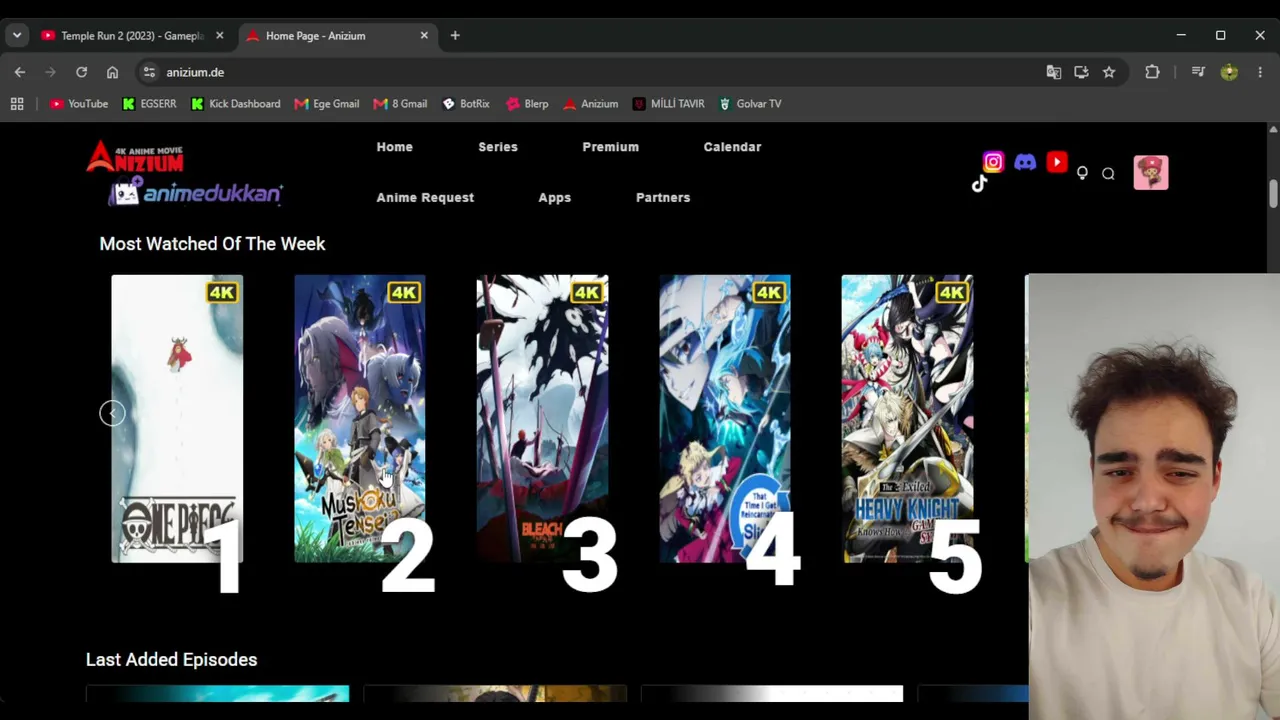Open the Slime poster ranked 4

pyautogui.click(x=725, y=418)
